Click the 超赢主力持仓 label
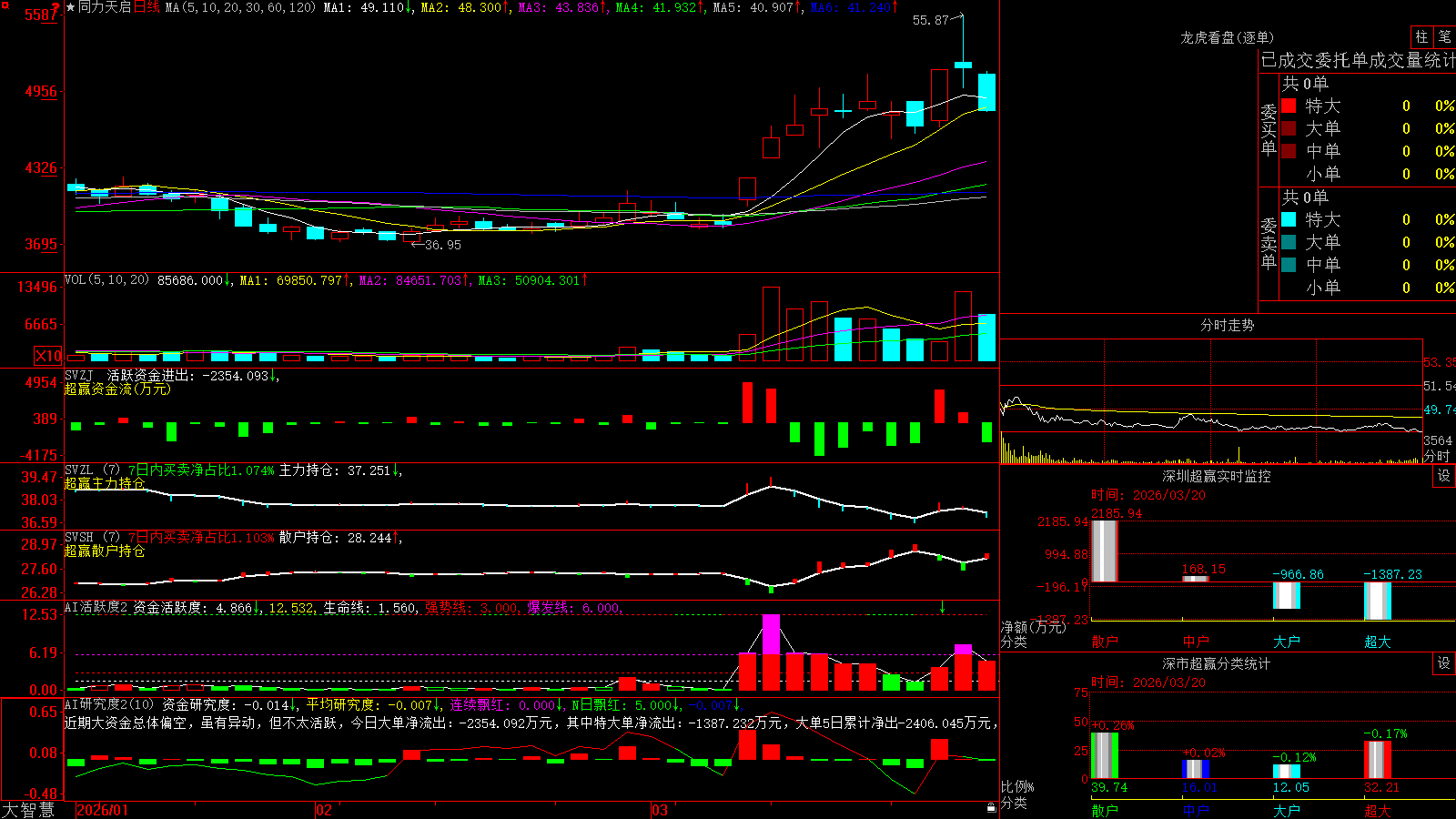 105,483
